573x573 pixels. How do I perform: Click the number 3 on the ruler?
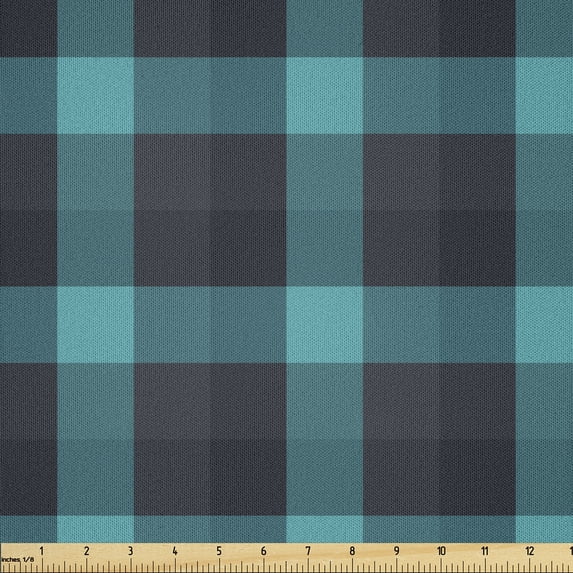(130, 551)
